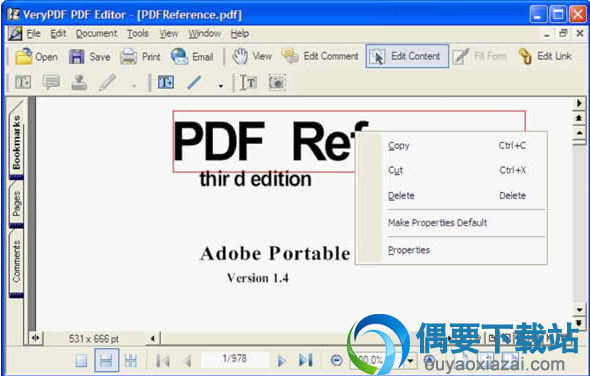Select the Edit Link chain icon
Image resolution: width=590 pixels, height=376 pixels.
click(525, 56)
